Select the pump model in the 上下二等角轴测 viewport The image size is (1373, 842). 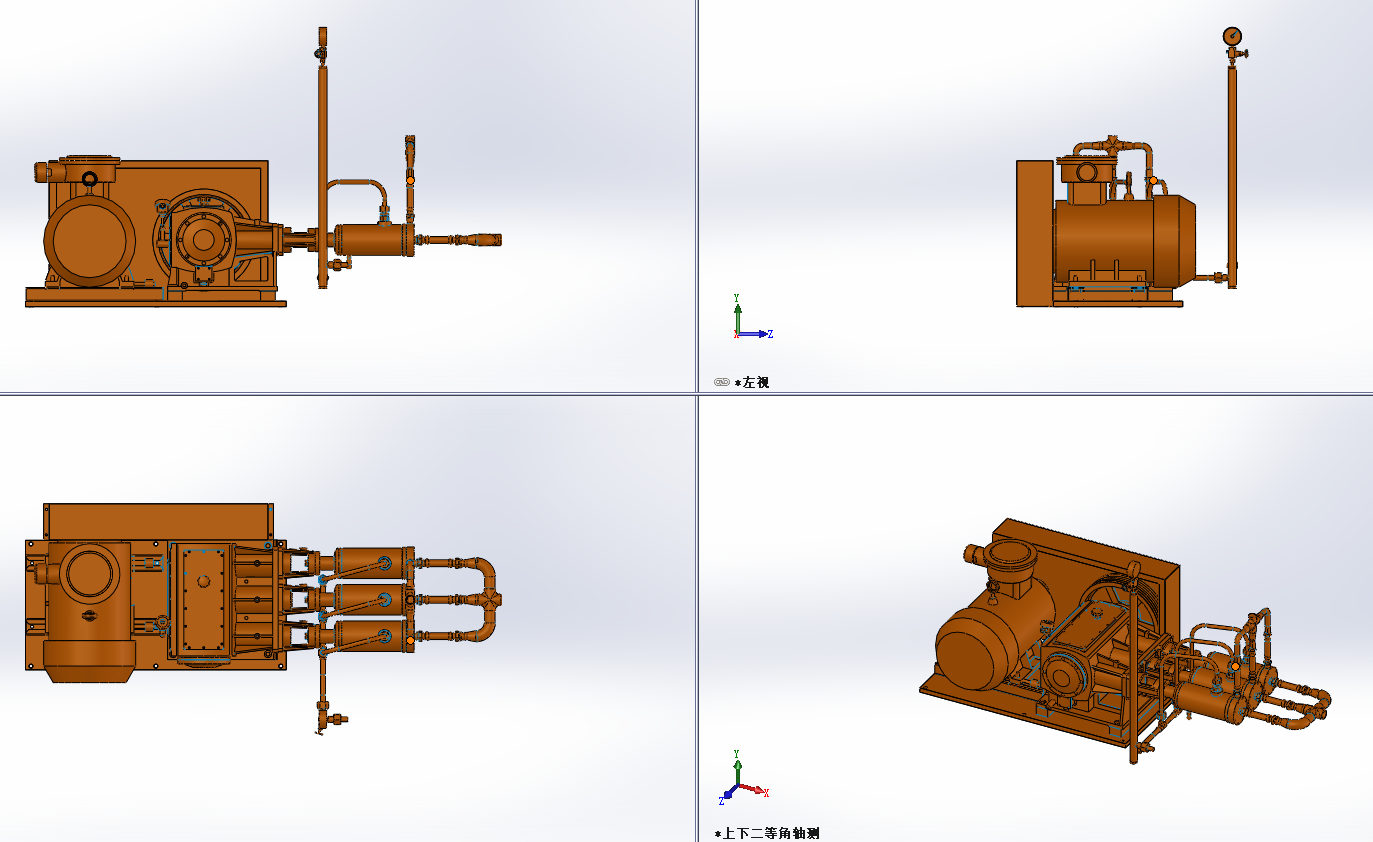(x=1125, y=643)
